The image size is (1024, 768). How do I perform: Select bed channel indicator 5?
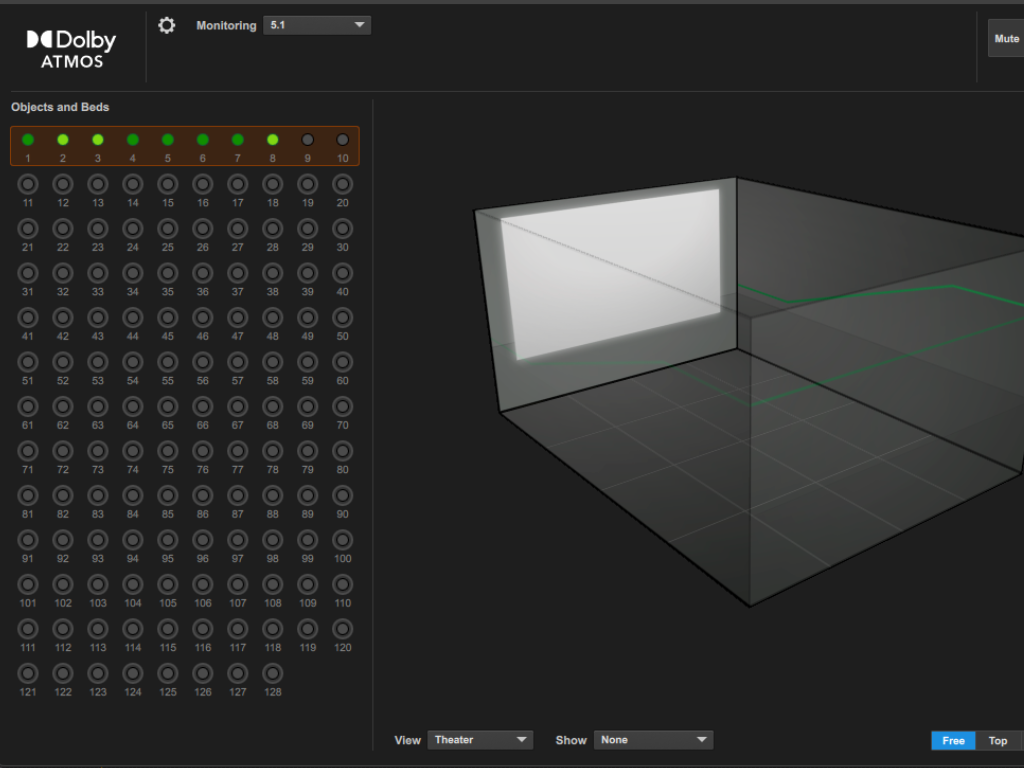click(168, 140)
